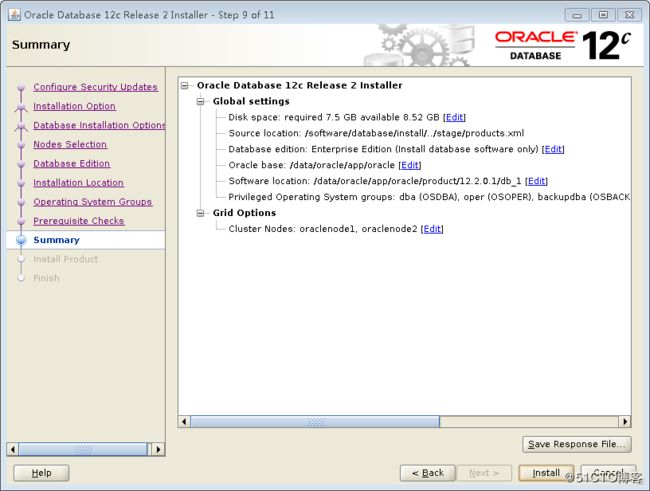Screen dimensions: 650x491
Task: Click the Cancel button
Action: click(x=609, y=473)
